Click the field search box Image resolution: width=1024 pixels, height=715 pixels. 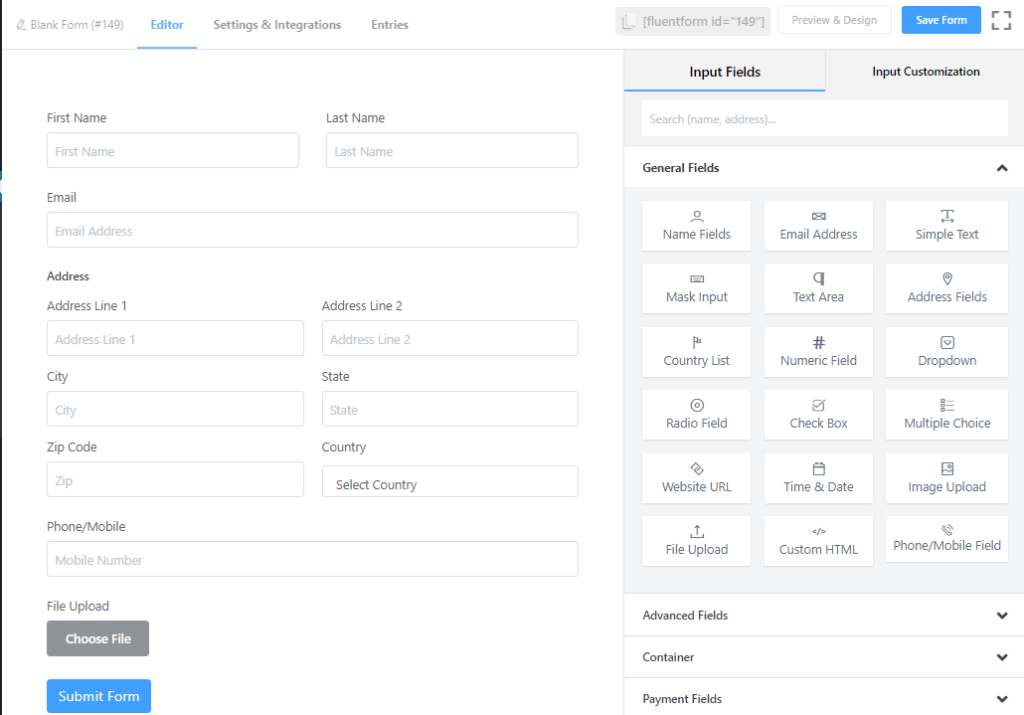tap(822, 118)
